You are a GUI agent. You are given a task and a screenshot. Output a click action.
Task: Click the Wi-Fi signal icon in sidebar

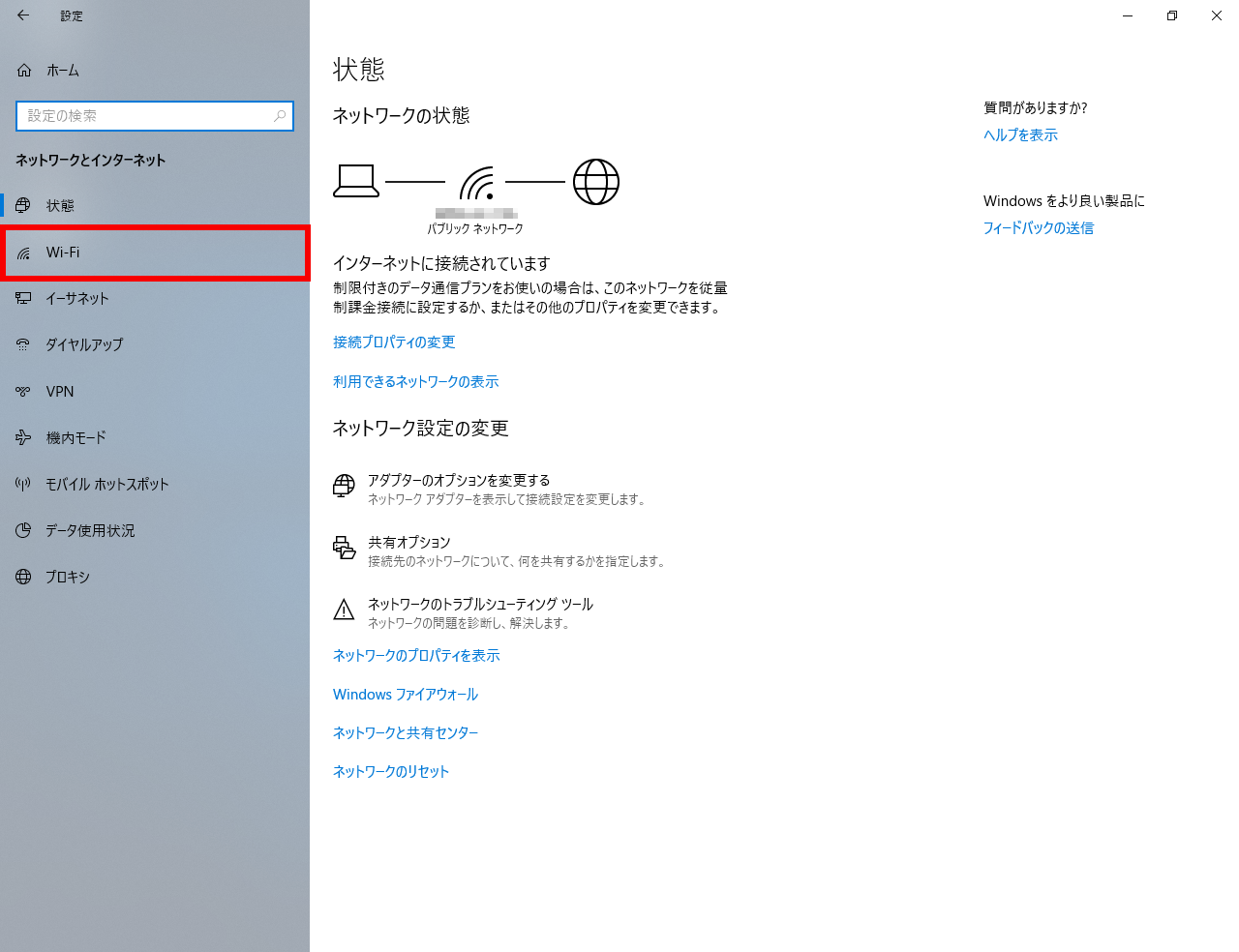coord(23,253)
